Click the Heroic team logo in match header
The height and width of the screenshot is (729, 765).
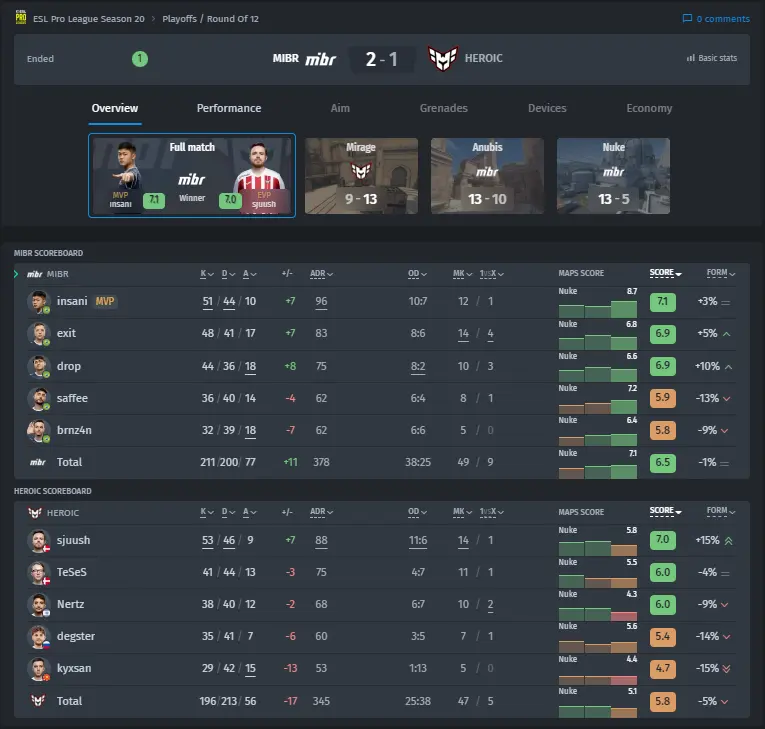443,58
